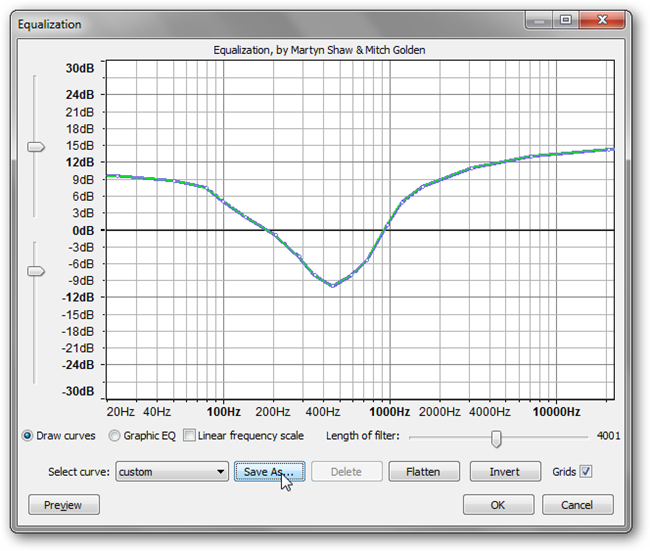Enable Linear frequency scale checkbox
This screenshot has height=551, width=650.
tap(189, 435)
